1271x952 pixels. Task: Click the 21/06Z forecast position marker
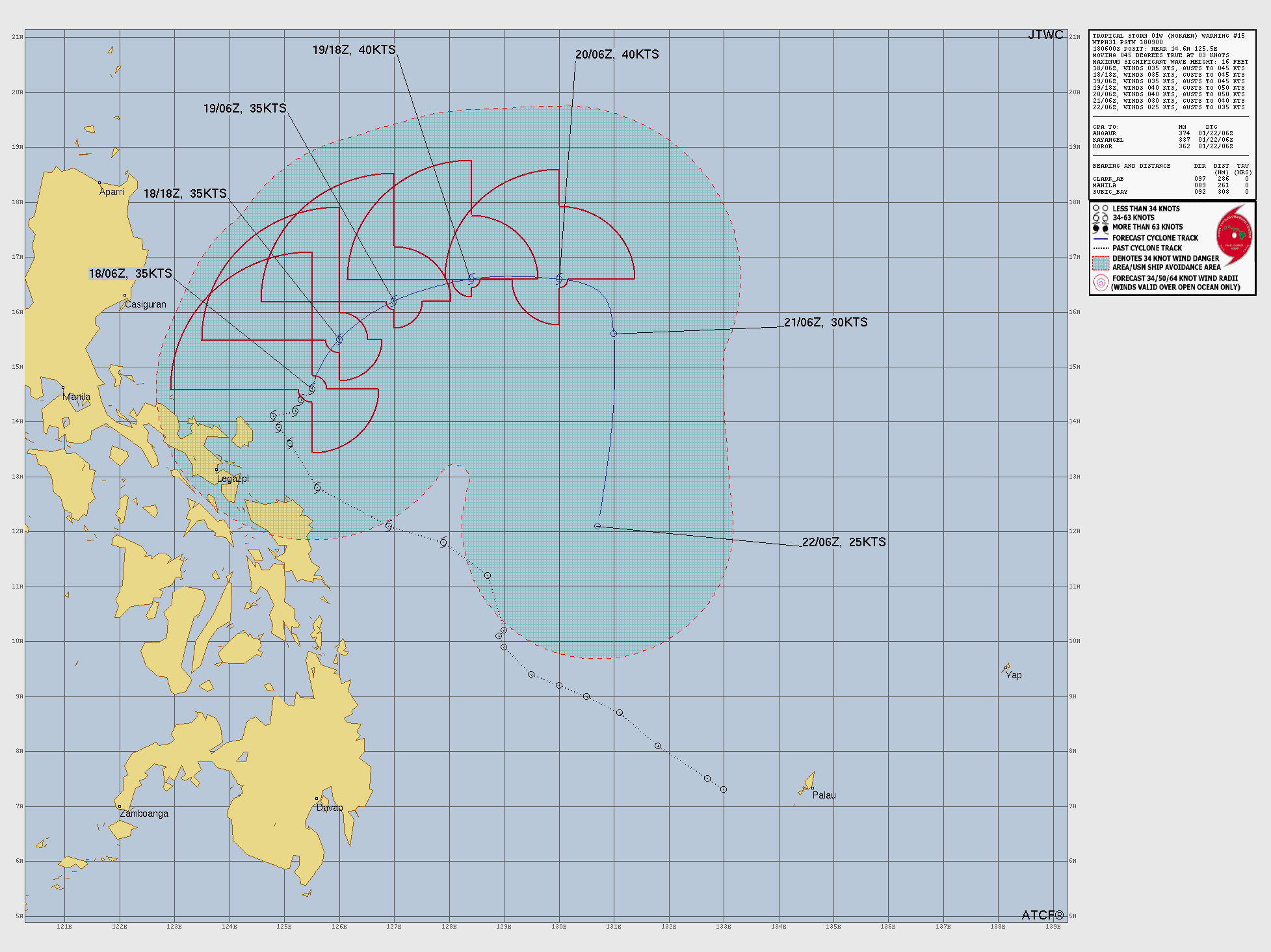614,334
